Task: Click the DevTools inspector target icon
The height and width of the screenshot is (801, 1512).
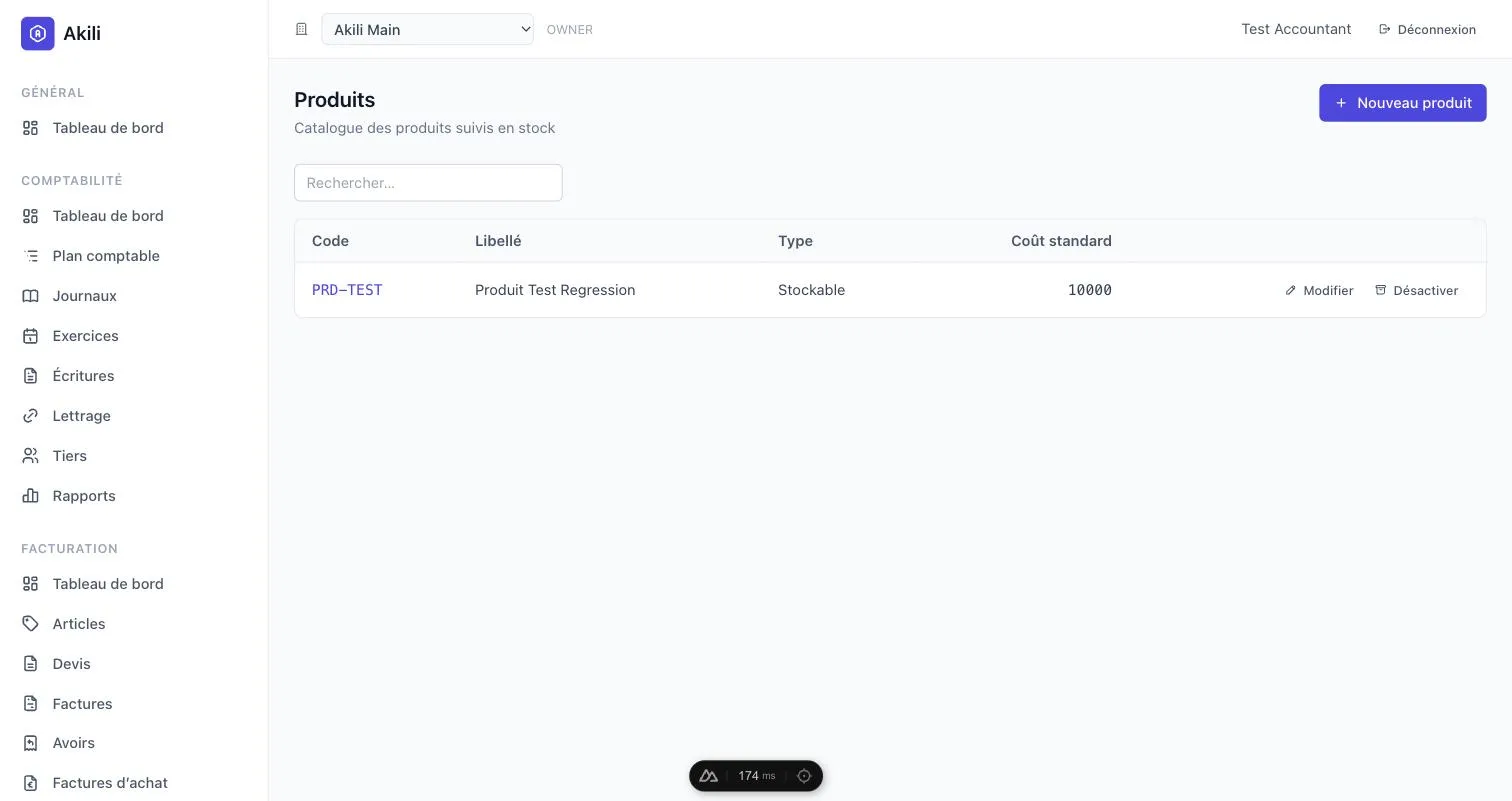Action: [x=804, y=776]
